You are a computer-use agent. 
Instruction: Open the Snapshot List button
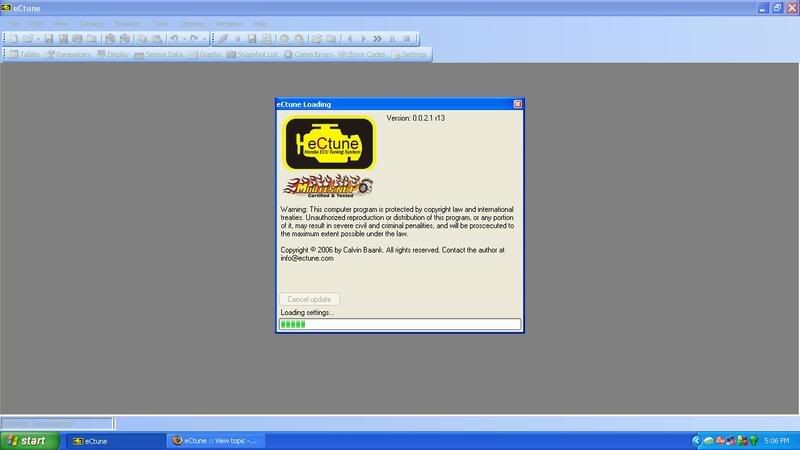[252, 54]
